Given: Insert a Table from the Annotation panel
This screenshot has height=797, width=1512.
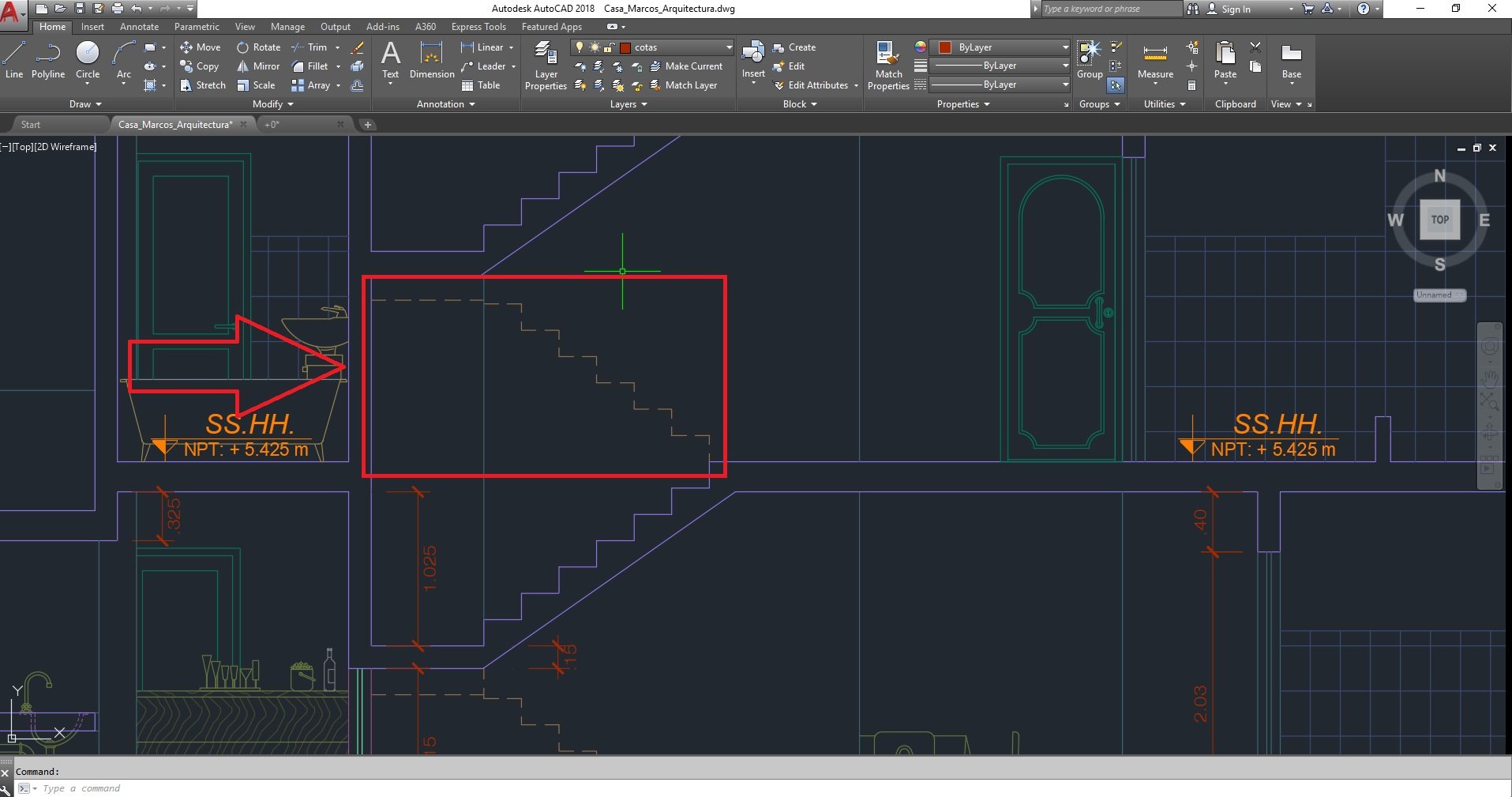Looking at the screenshot, I should 481,85.
